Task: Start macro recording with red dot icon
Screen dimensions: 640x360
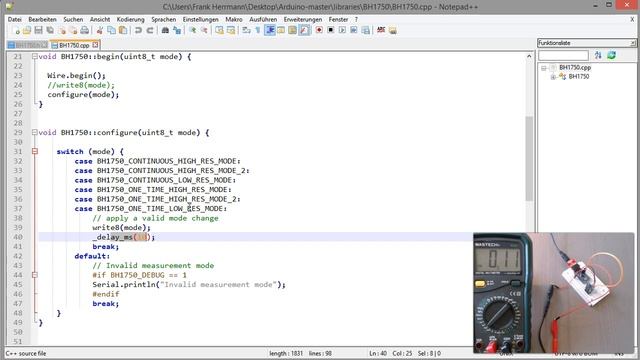Action: 319,30
